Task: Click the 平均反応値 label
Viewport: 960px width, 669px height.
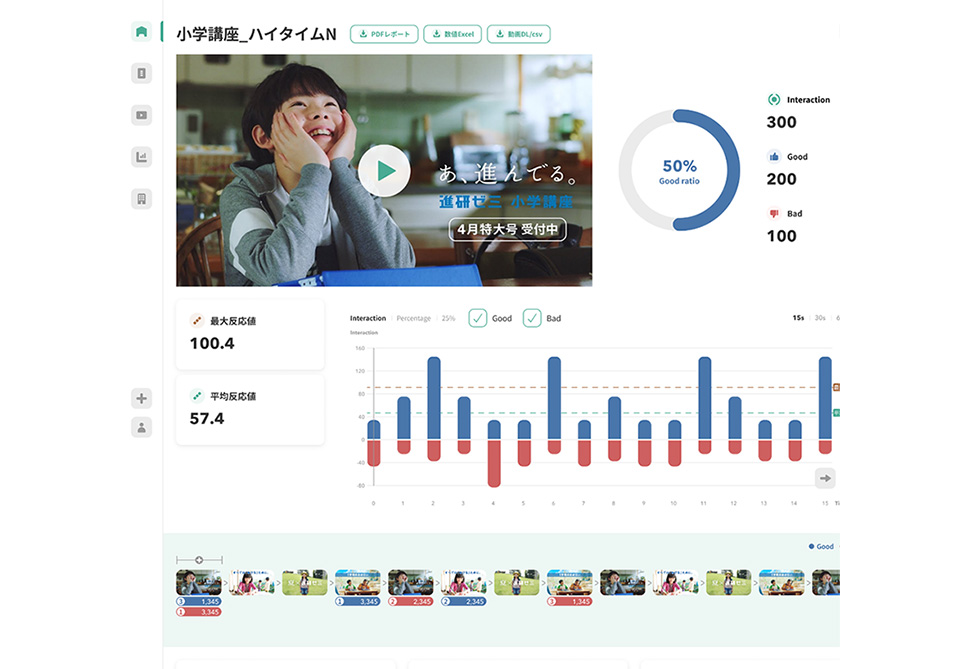Action: click(x=233, y=396)
